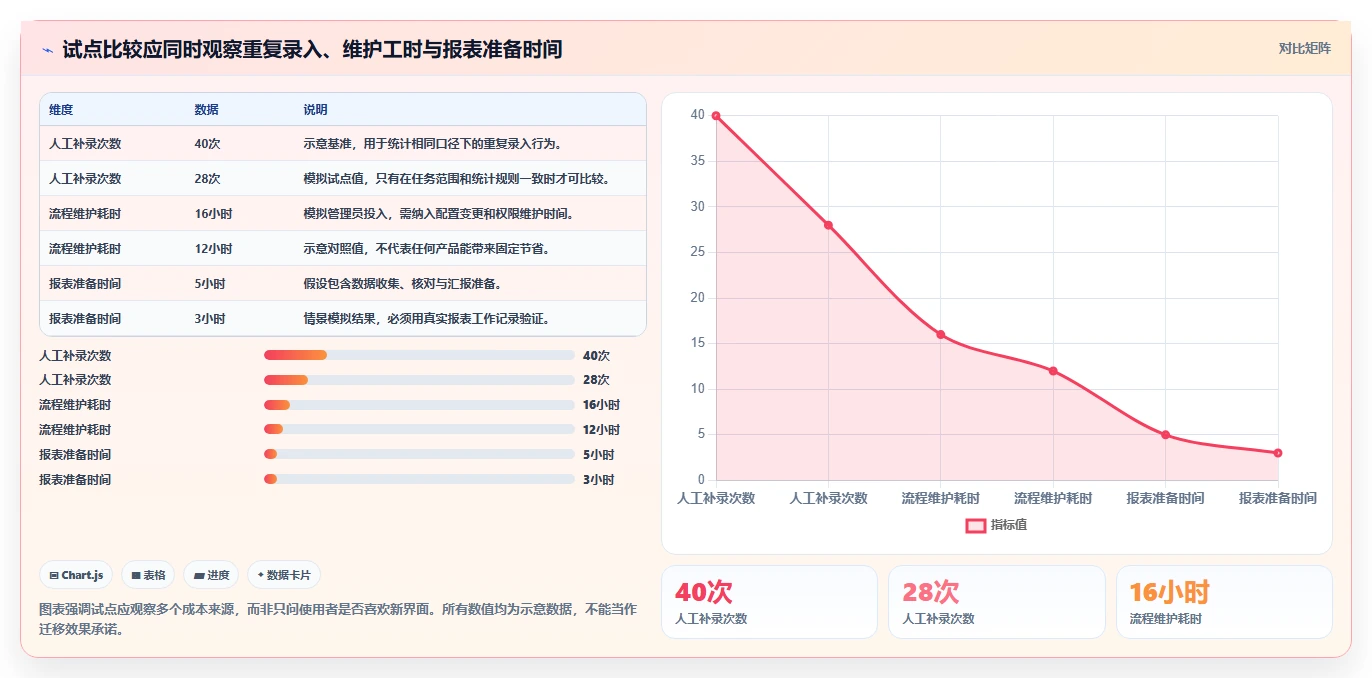Click the 28次 progress bar
The width and height of the screenshot is (1372, 678).
pos(419,380)
